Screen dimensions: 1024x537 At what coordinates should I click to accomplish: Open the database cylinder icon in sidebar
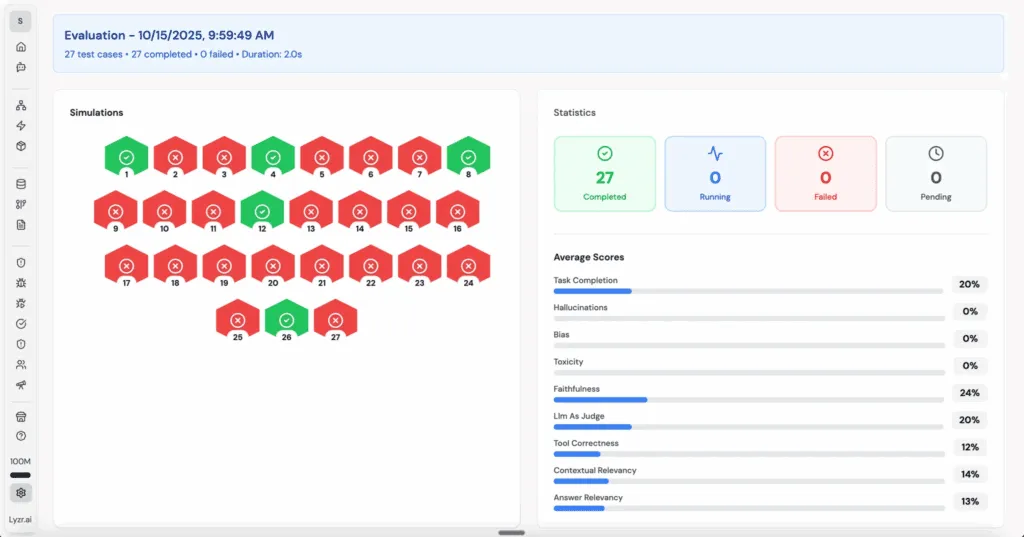[x=21, y=184]
